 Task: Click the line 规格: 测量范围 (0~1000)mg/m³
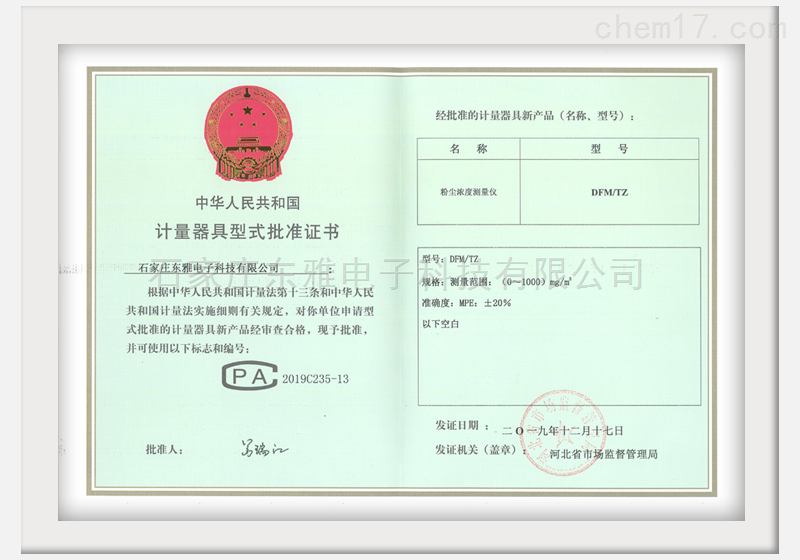click(497, 282)
